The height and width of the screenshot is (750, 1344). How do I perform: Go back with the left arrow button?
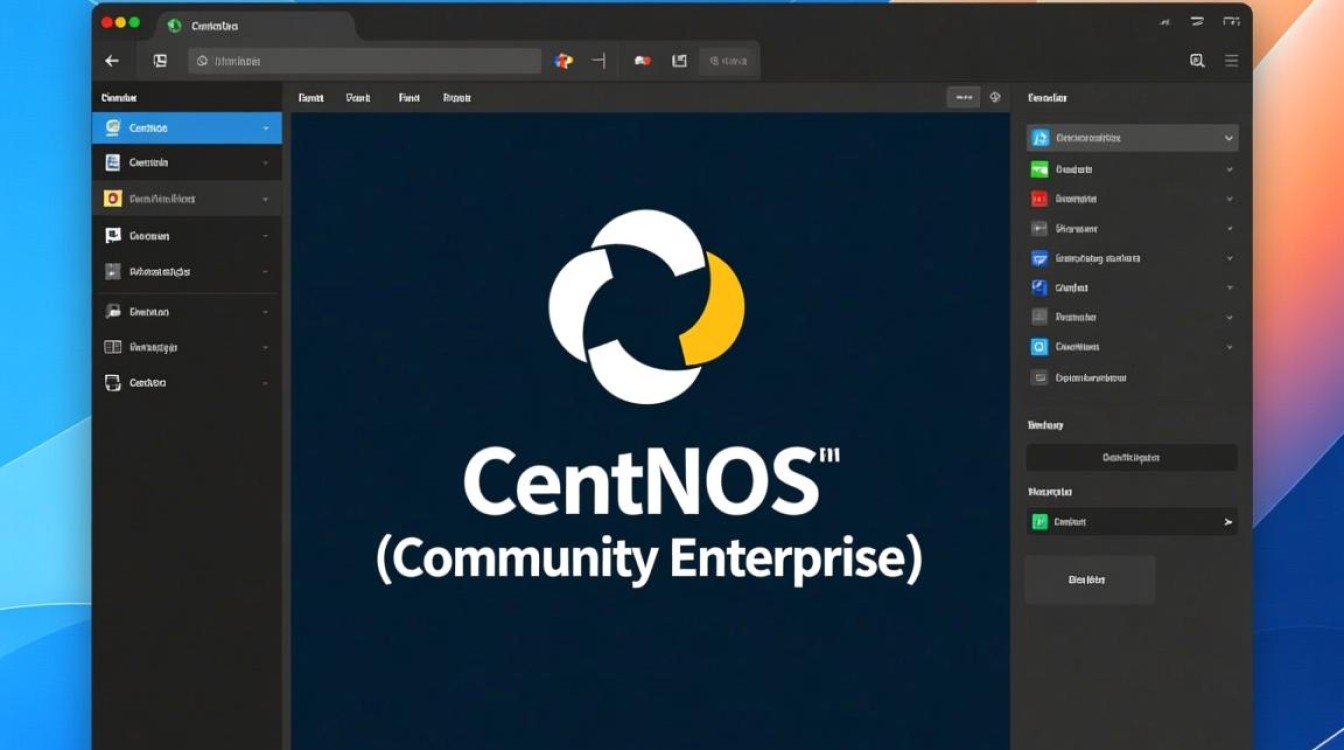(x=112, y=61)
